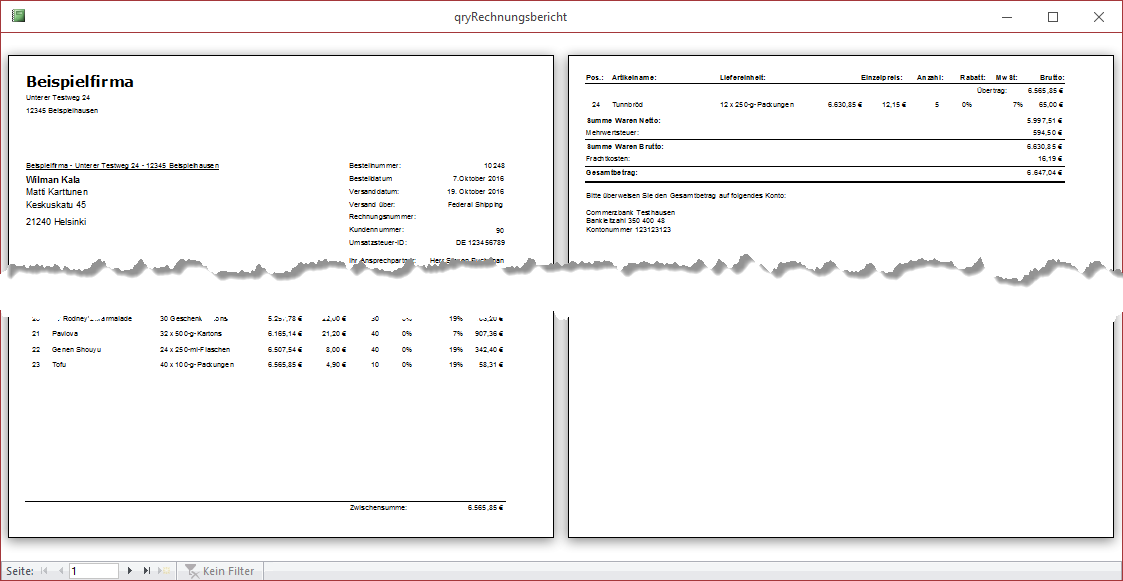Click the VAT ID DE 123456789

pos(480,243)
